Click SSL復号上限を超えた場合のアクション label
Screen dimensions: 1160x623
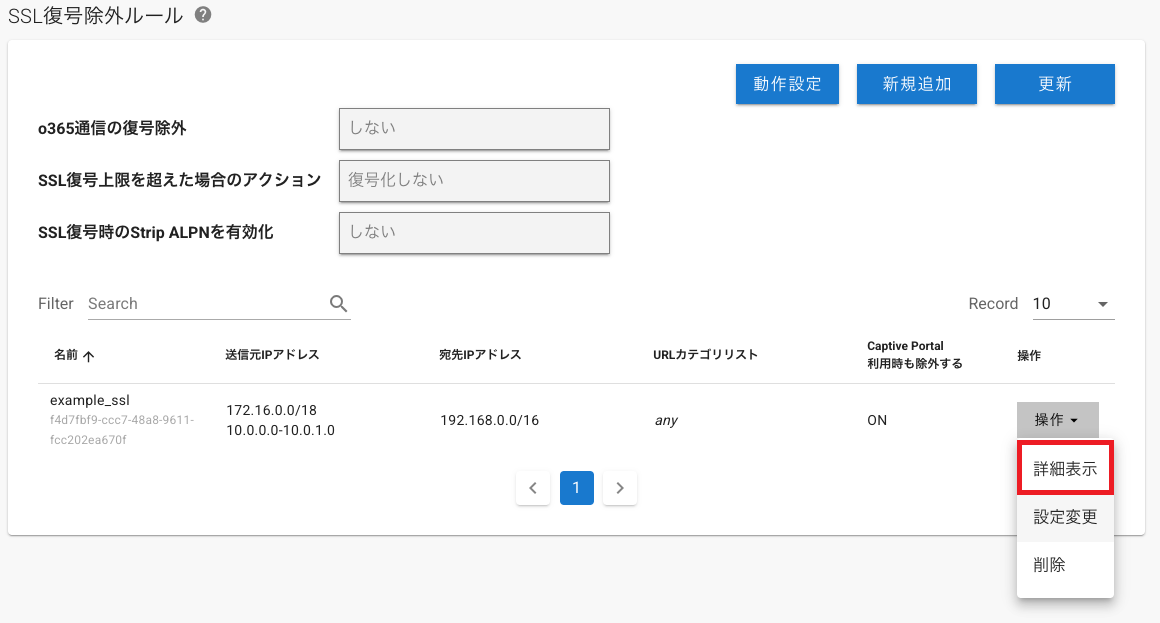180,180
